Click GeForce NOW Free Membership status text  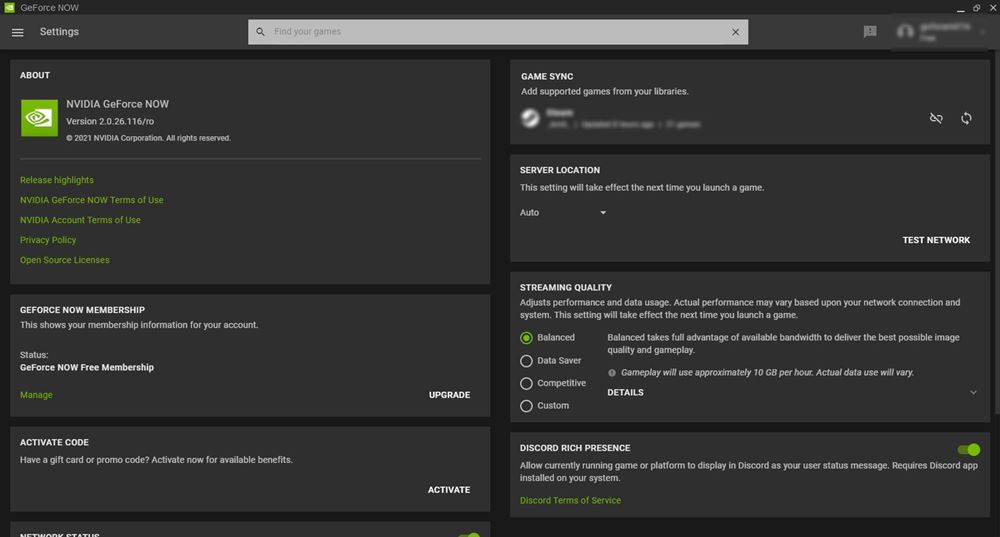click(x=87, y=367)
